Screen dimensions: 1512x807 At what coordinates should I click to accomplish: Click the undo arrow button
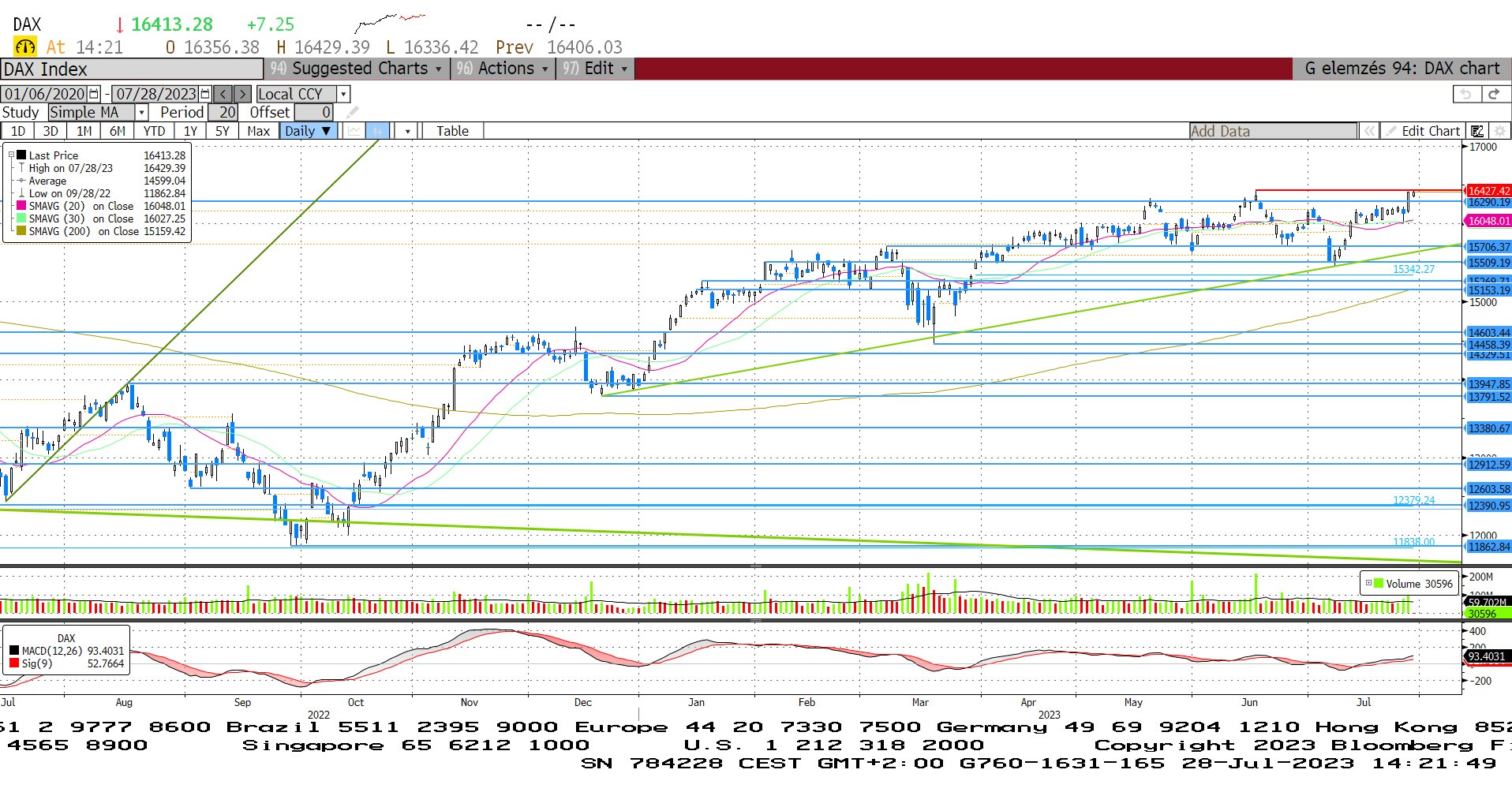point(1466,94)
